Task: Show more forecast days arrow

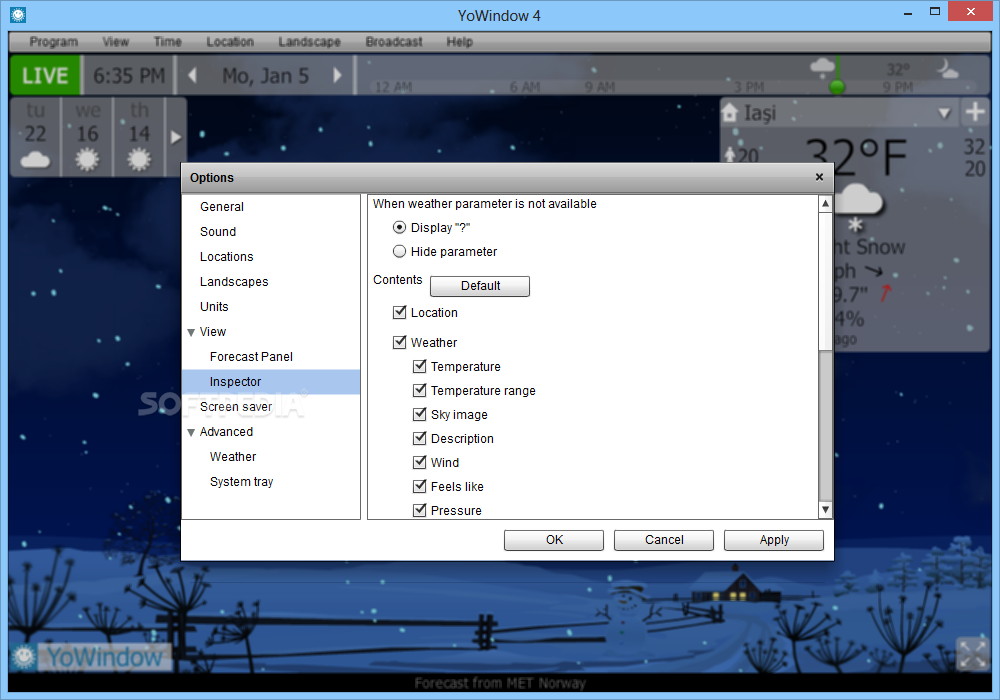Action: [x=176, y=137]
